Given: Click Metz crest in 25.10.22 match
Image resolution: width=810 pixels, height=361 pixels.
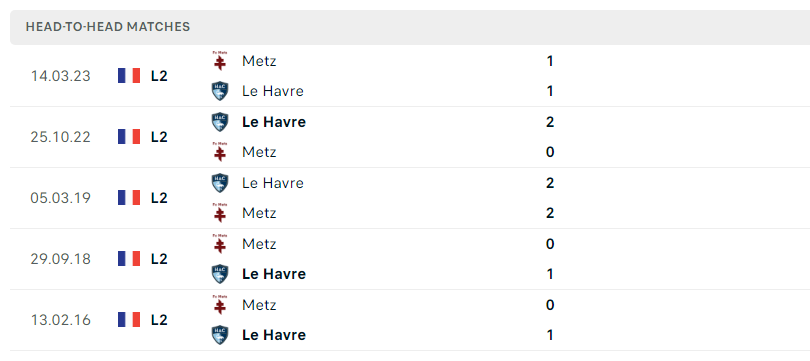Looking at the screenshot, I should (220, 152).
